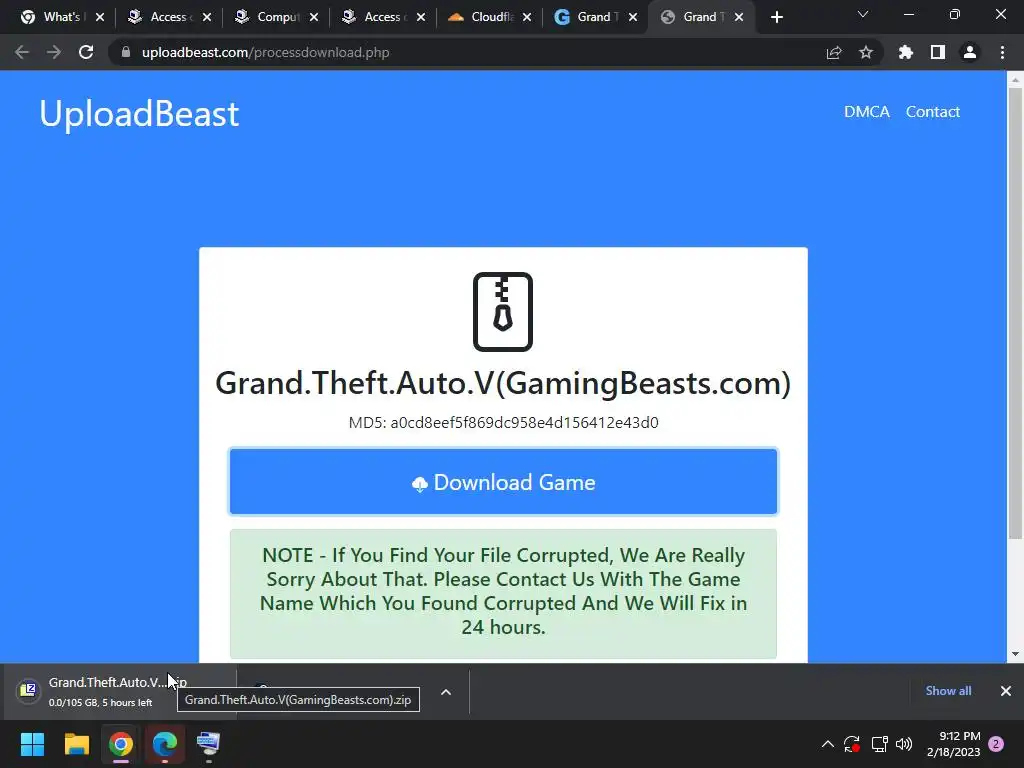Bookmark this page with the star icon
Image resolution: width=1024 pixels, height=768 pixels.
pyautogui.click(x=866, y=52)
